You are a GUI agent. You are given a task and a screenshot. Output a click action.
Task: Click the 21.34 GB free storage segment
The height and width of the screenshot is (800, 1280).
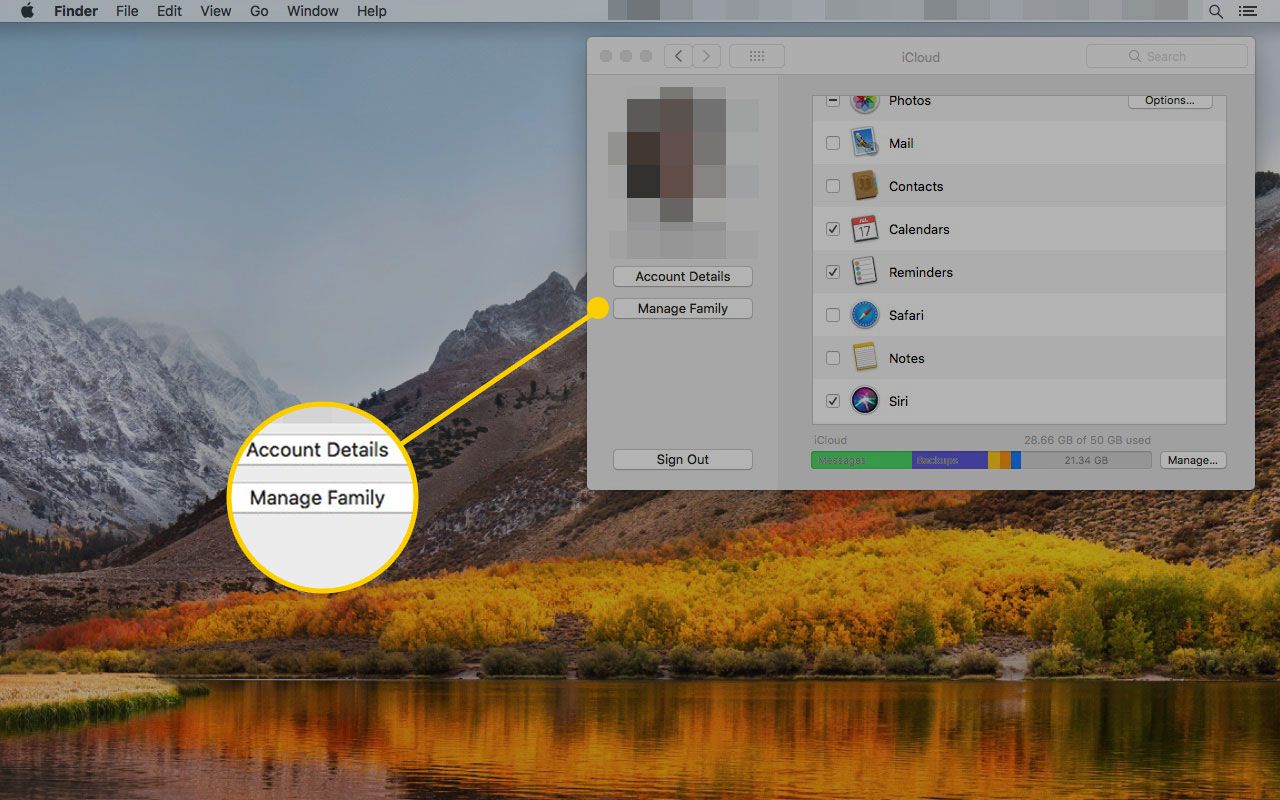(x=1086, y=460)
